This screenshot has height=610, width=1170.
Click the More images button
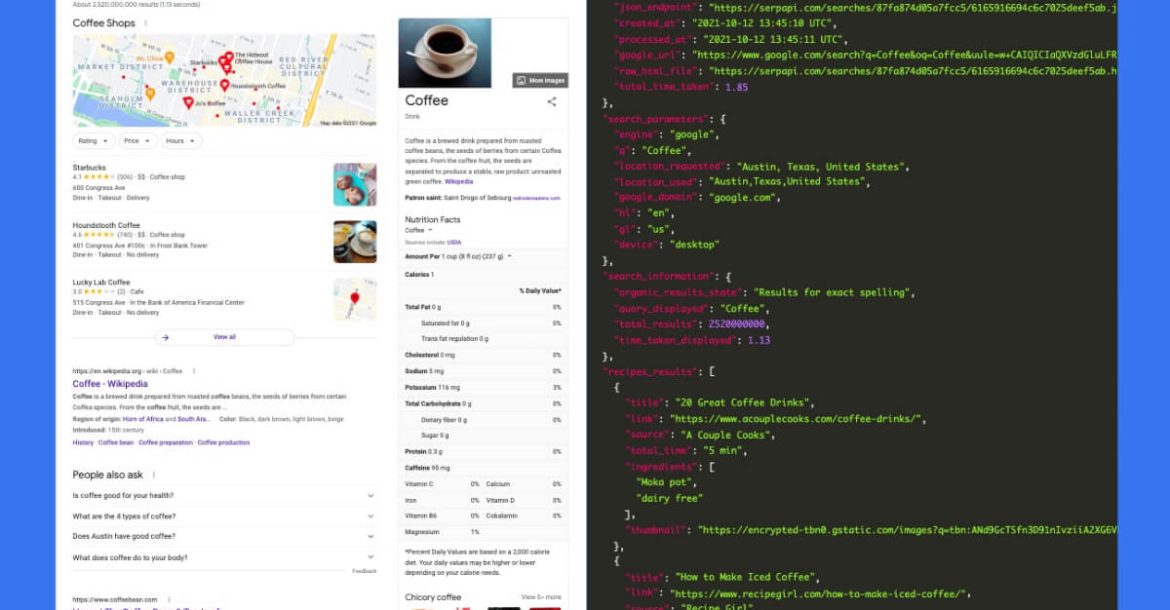tap(541, 80)
